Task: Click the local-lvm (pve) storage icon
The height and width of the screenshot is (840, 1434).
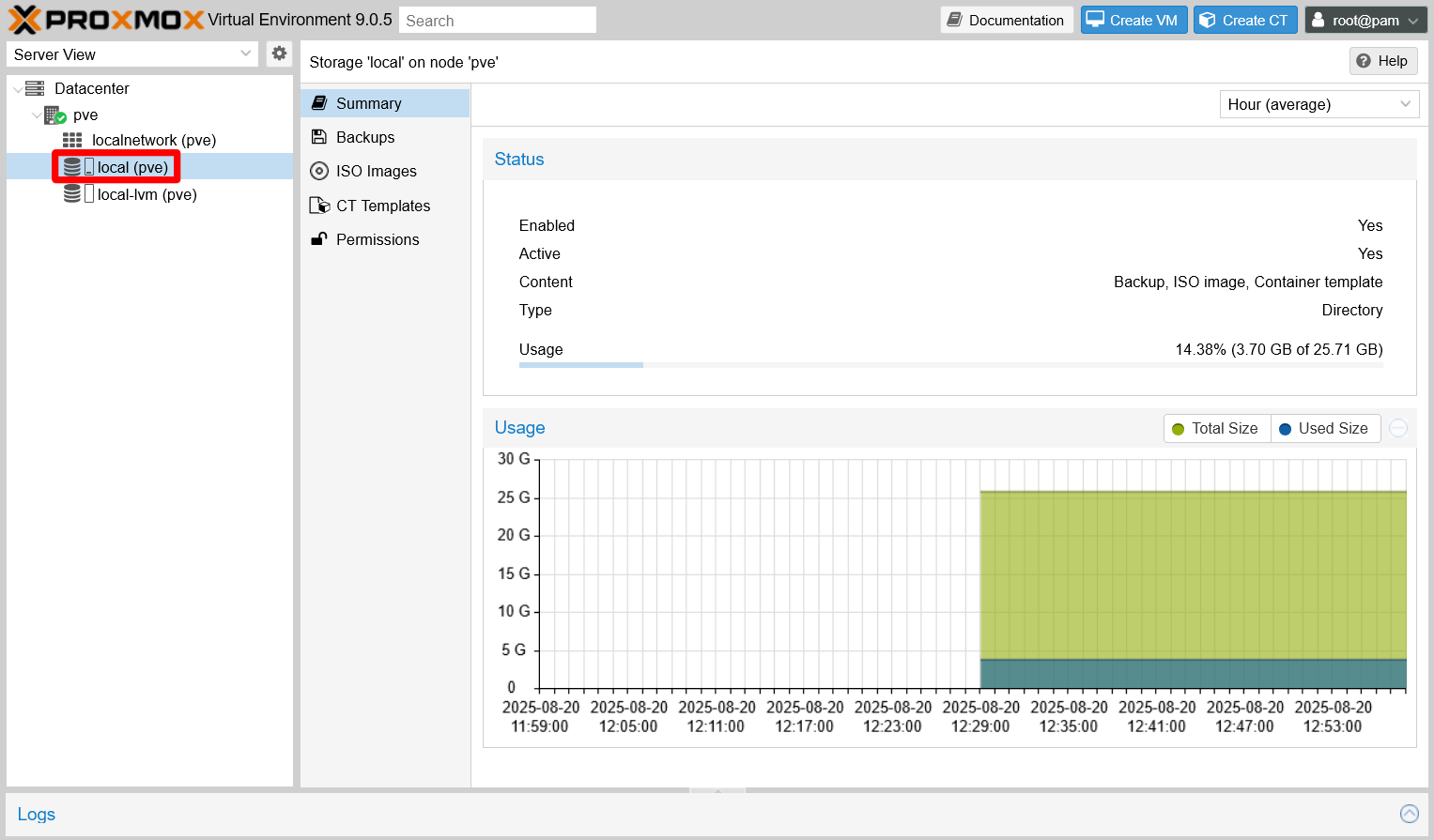Action: point(72,194)
